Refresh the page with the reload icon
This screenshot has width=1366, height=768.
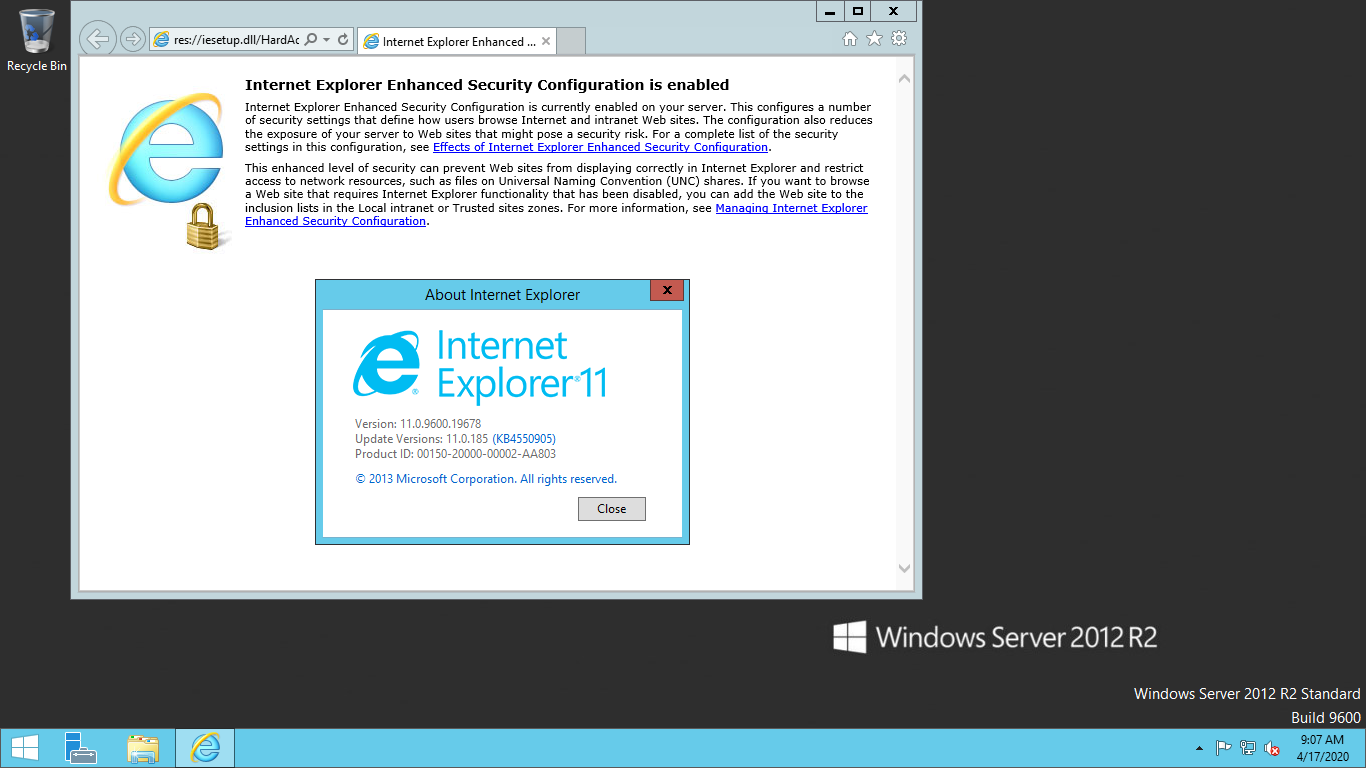click(343, 40)
